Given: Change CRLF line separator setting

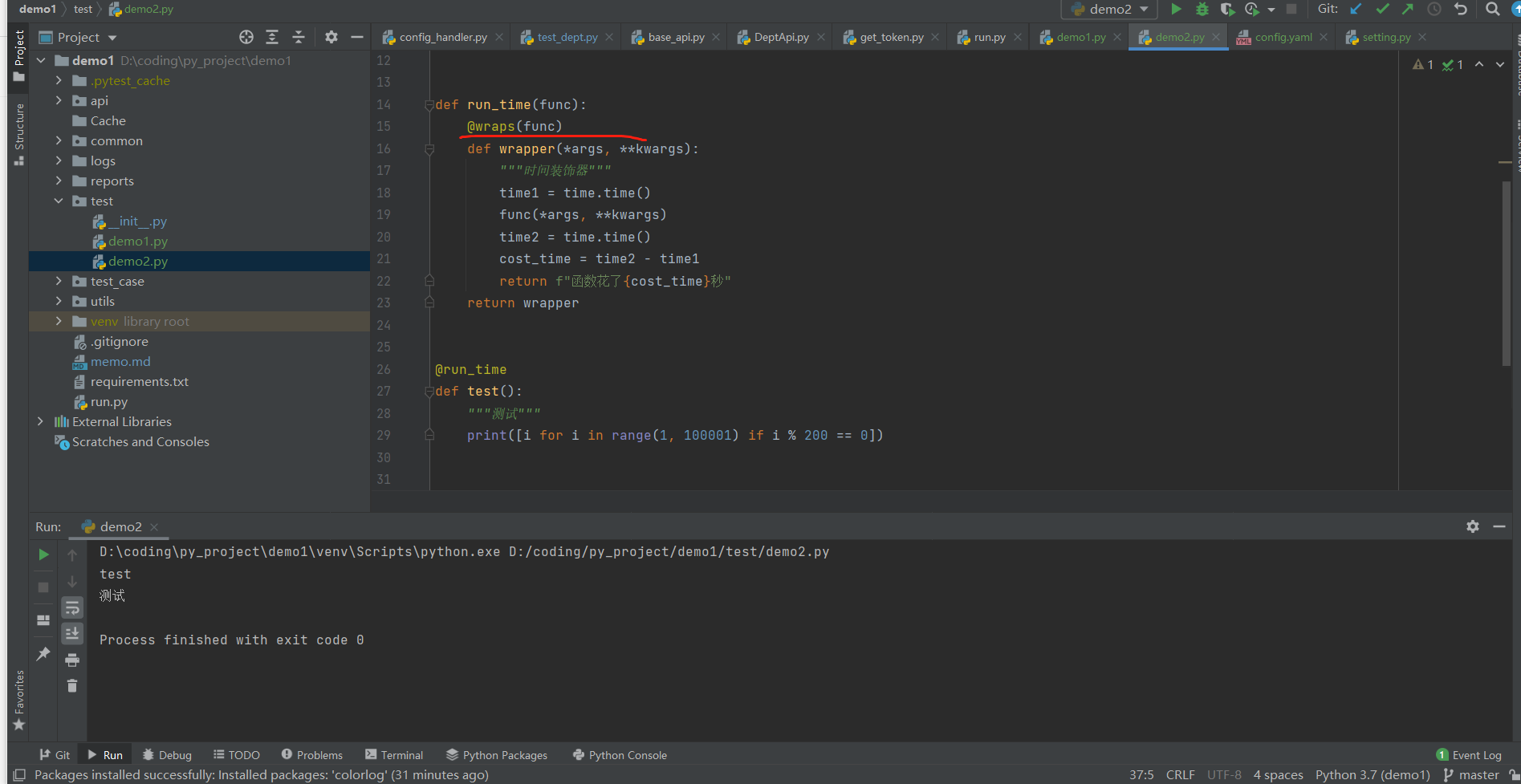Looking at the screenshot, I should [1180, 774].
